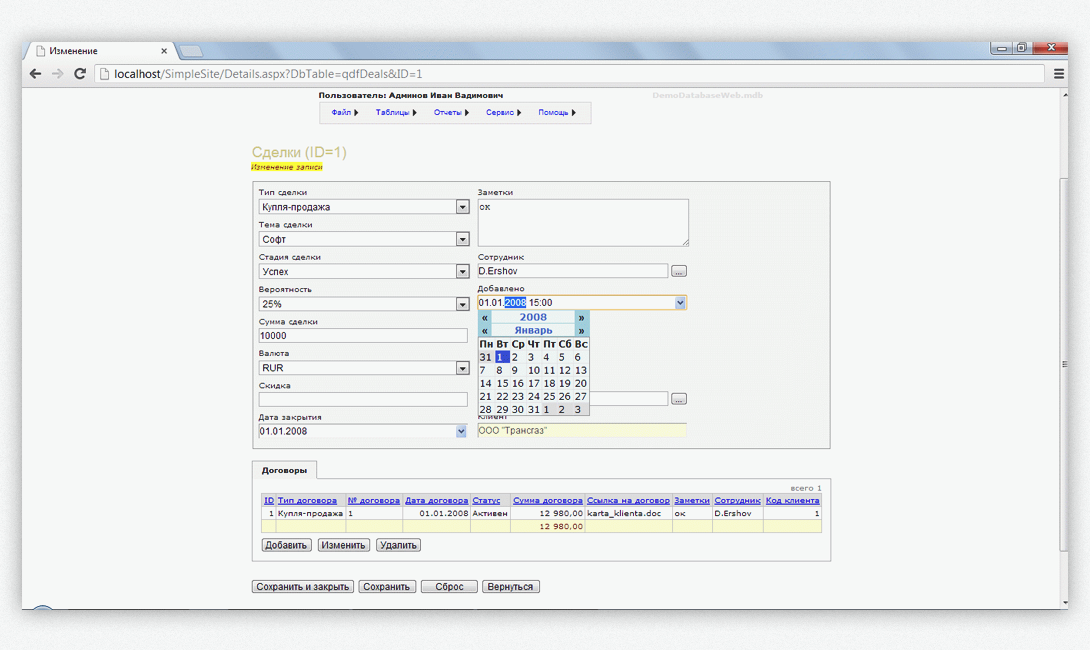Screen dimensions: 1090x650
Task: Click the Добавить button
Action: coord(286,546)
